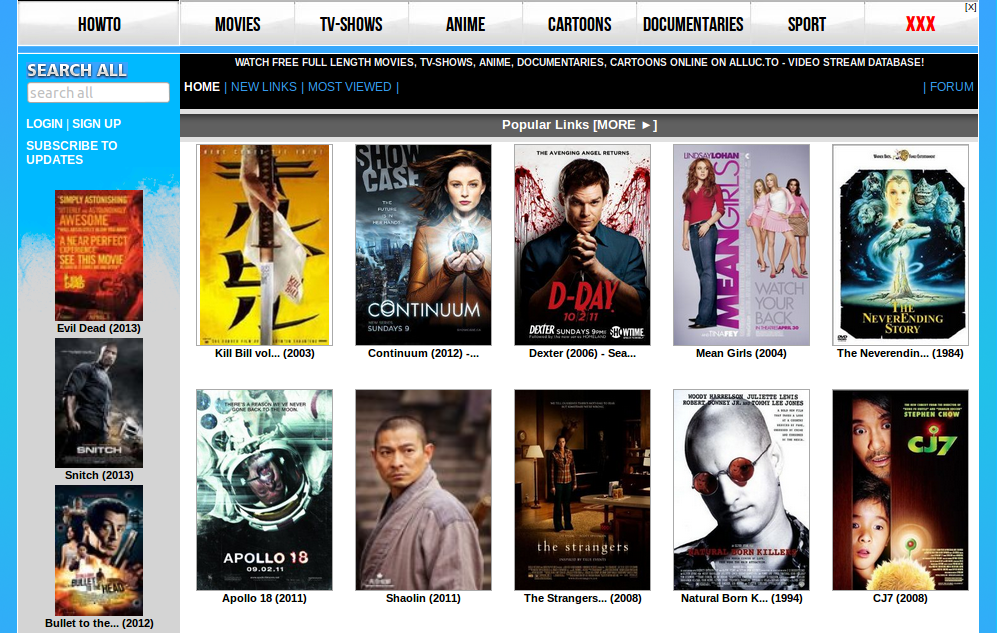Open Natural Born Killers poster

point(741,490)
